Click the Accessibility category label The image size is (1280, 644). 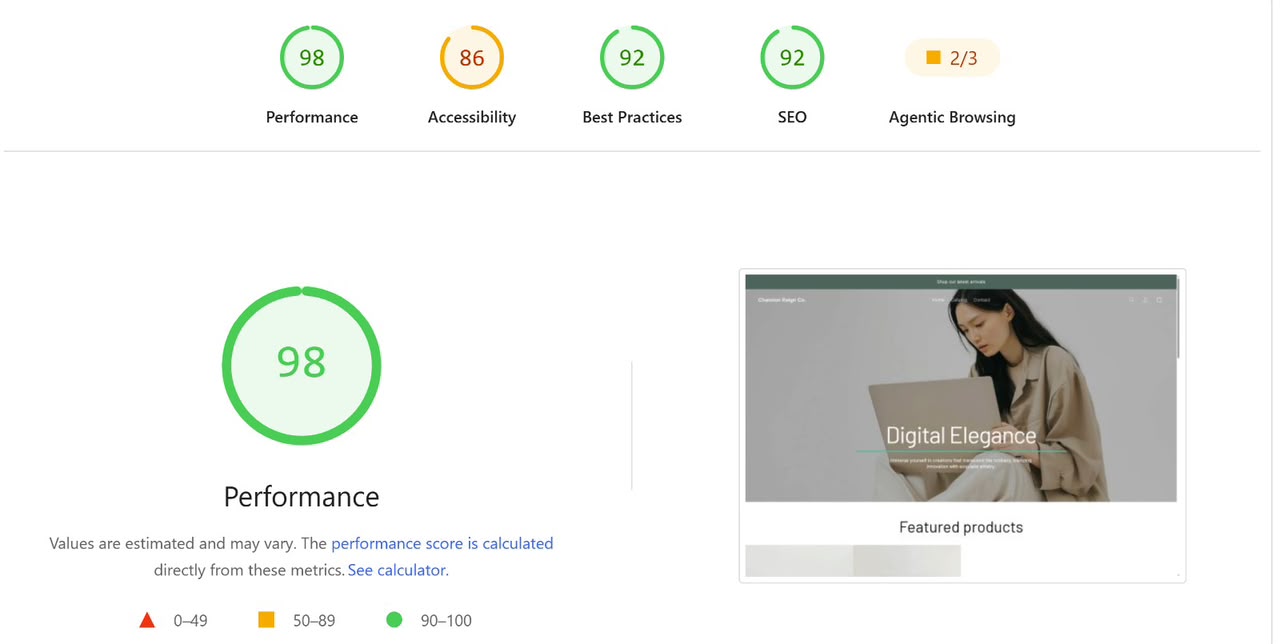472,117
